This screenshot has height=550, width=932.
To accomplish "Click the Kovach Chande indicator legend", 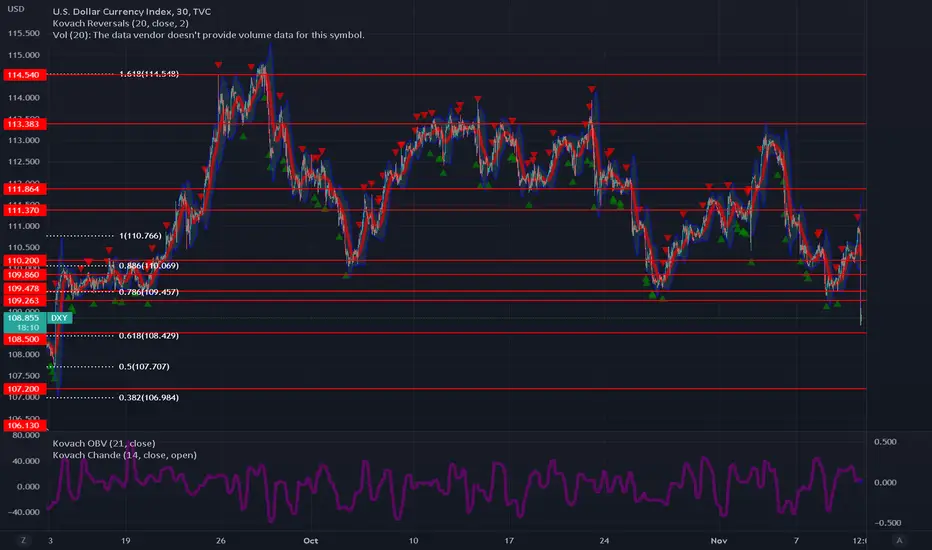I will pyautogui.click(x=124, y=455).
